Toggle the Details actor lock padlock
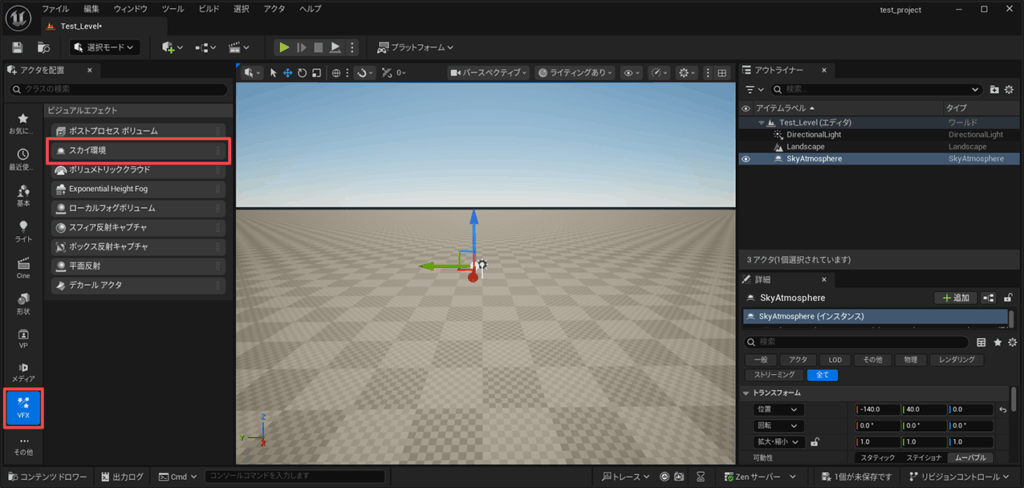1024x488 pixels. click(x=1009, y=298)
